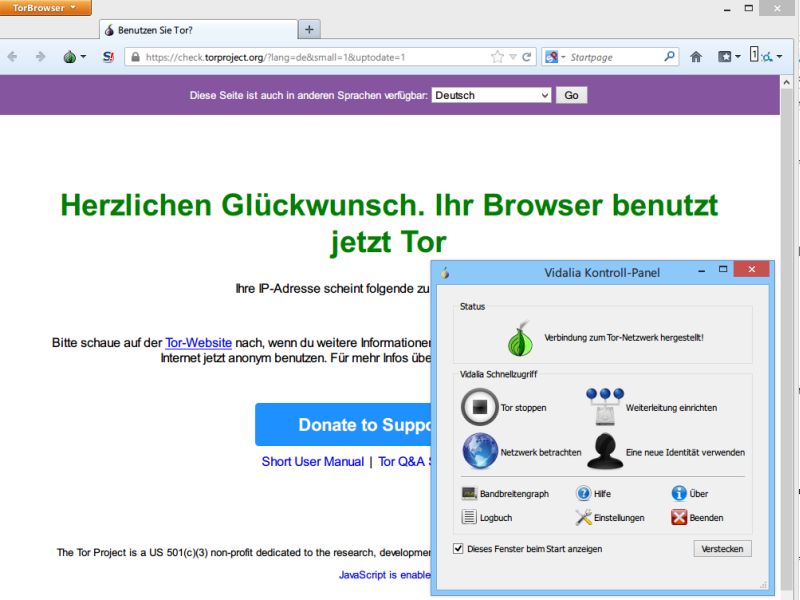Click the NoScript S icon in the toolbar

click(x=108, y=57)
